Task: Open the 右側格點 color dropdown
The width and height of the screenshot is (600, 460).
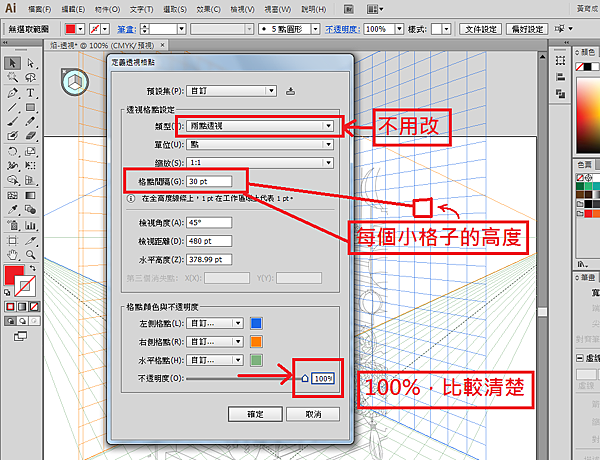Action: click(x=215, y=342)
